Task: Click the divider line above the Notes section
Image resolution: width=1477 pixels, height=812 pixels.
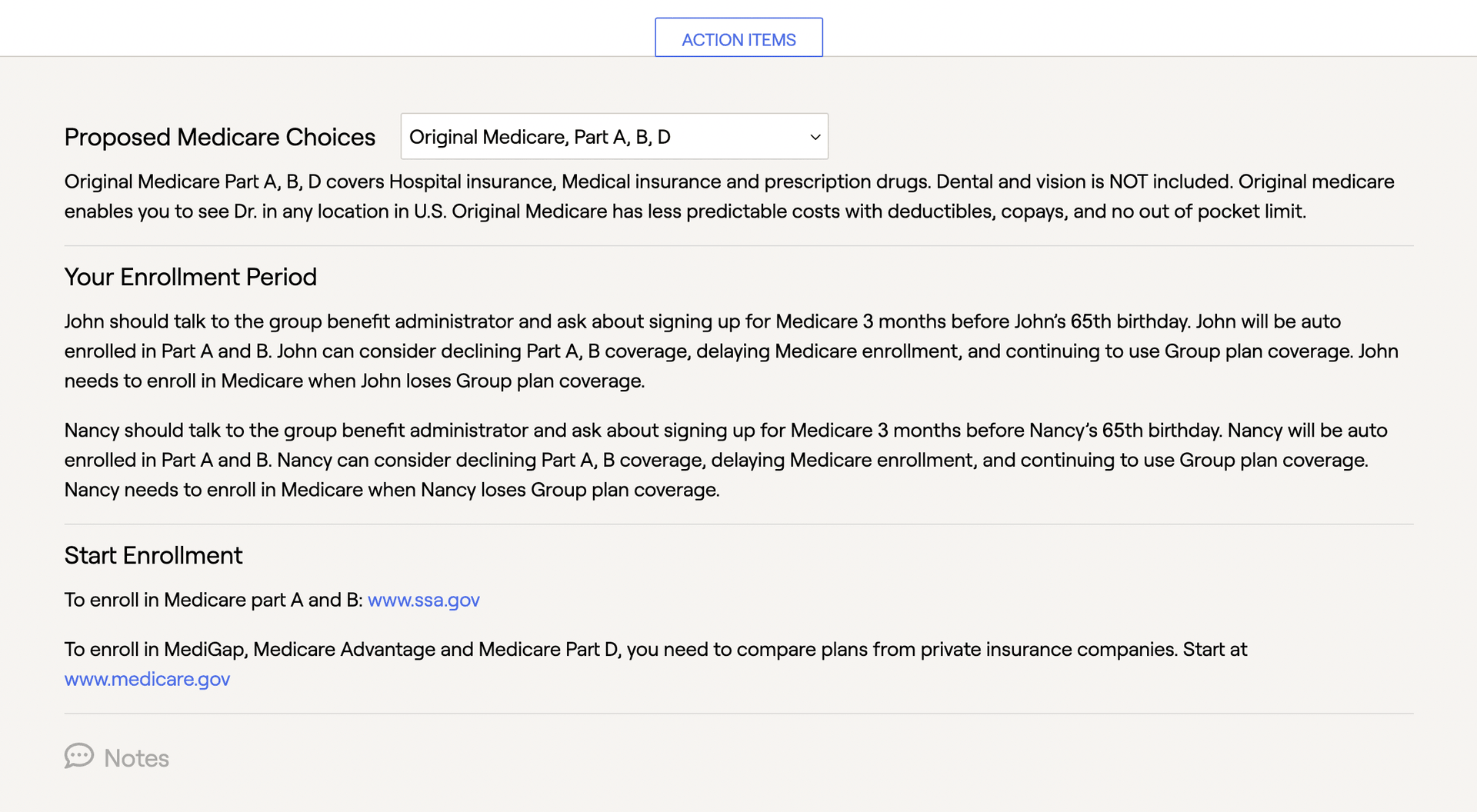Action: [738, 714]
